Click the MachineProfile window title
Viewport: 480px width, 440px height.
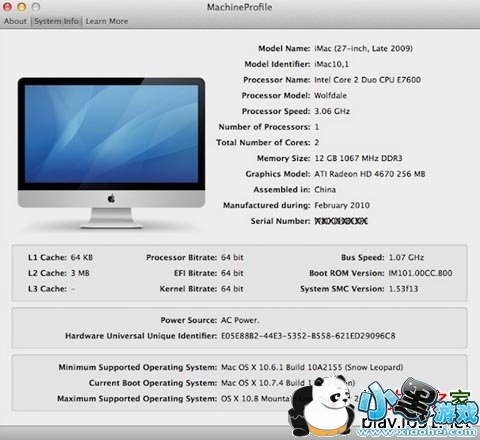pyautogui.click(x=240, y=7)
